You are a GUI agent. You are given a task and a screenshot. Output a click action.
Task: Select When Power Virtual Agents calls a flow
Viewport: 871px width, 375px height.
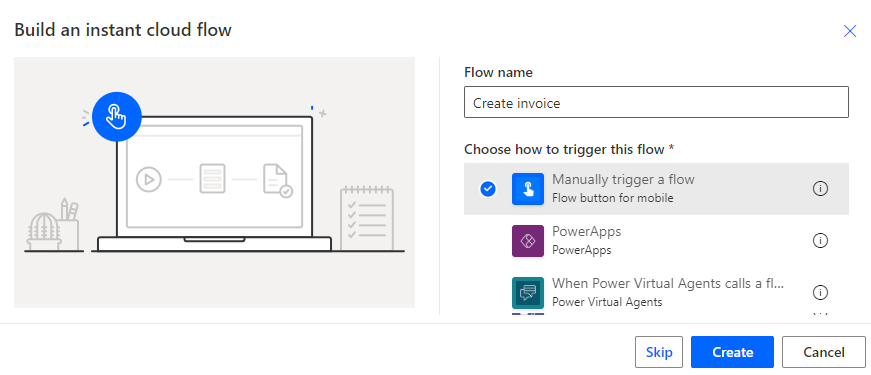coord(656,292)
